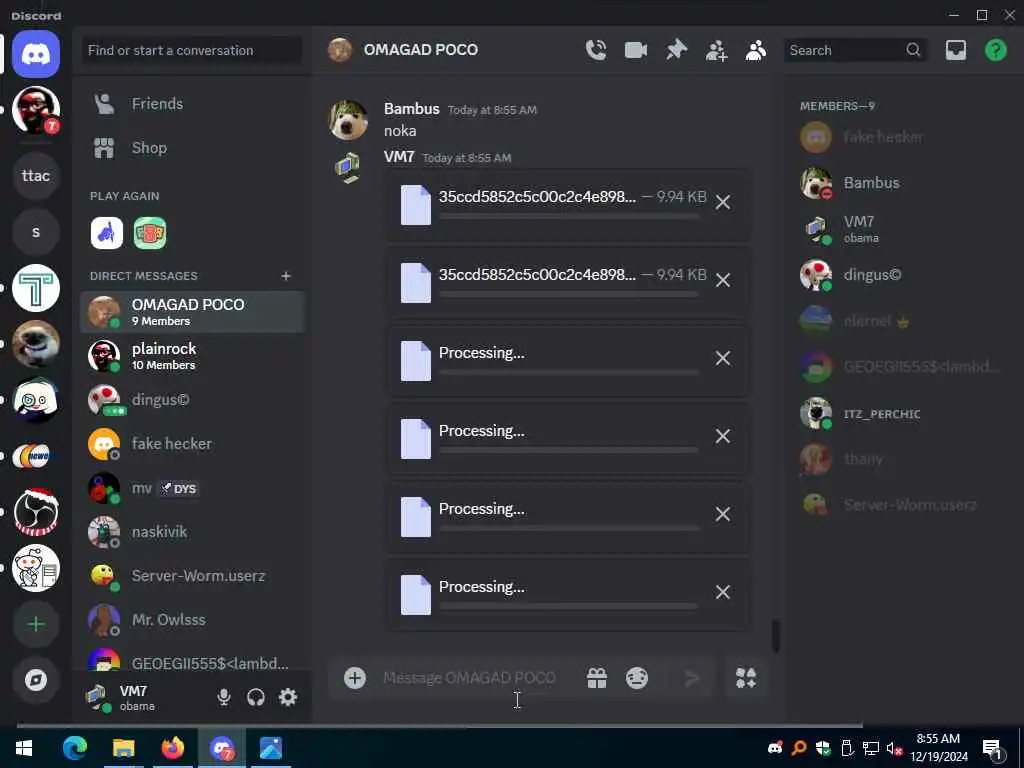Toggle microphone mute

[x=223, y=697]
